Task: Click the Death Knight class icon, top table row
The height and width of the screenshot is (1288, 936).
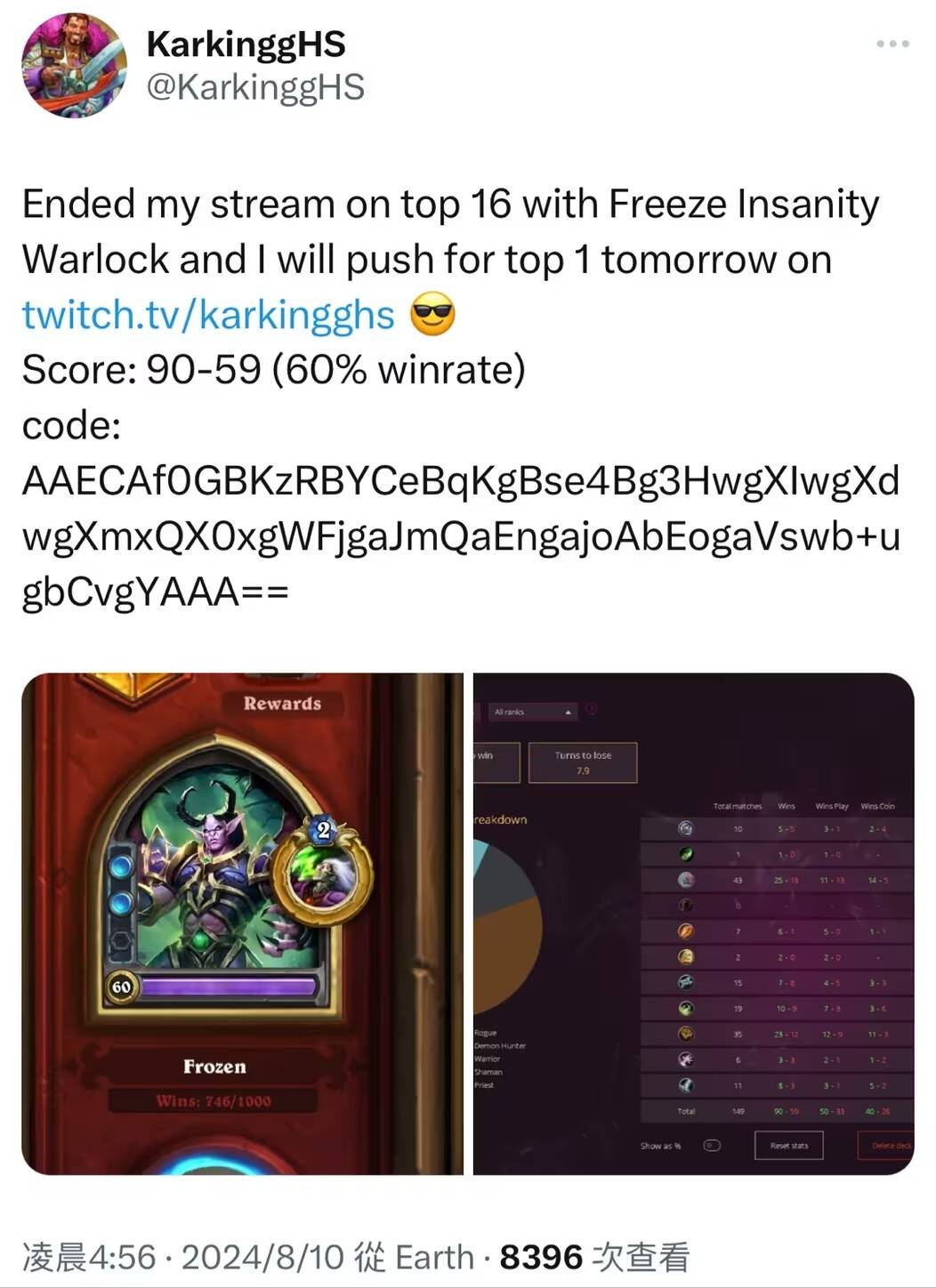Action: click(x=686, y=828)
